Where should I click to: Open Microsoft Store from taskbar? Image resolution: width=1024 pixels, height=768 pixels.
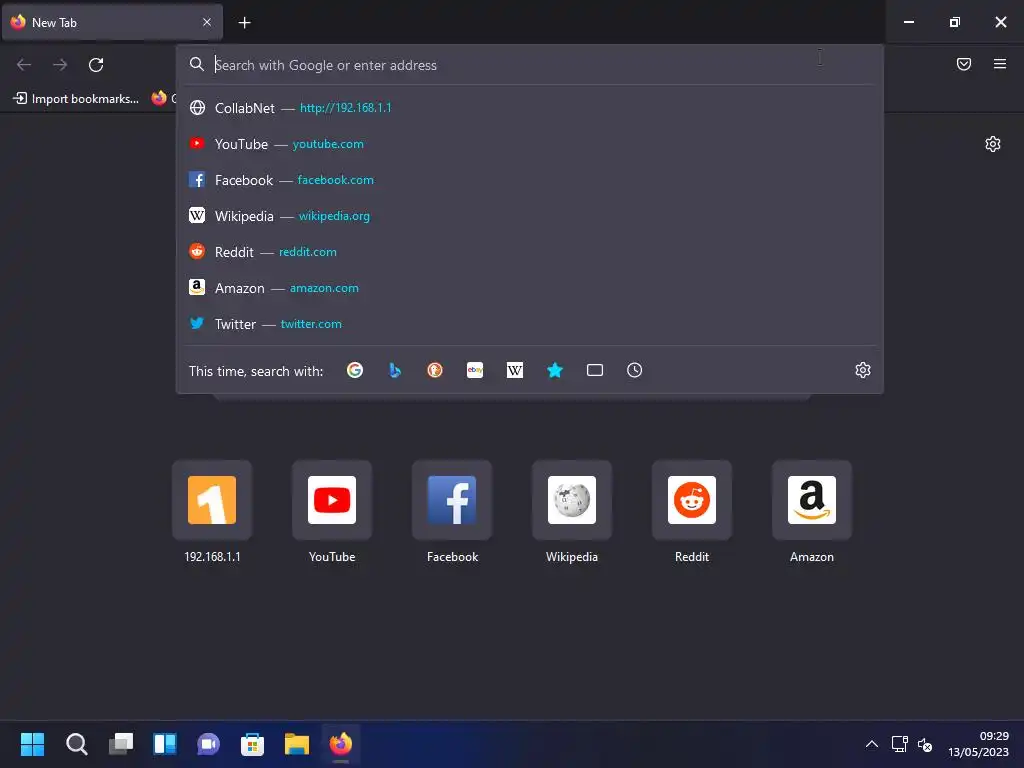click(252, 744)
